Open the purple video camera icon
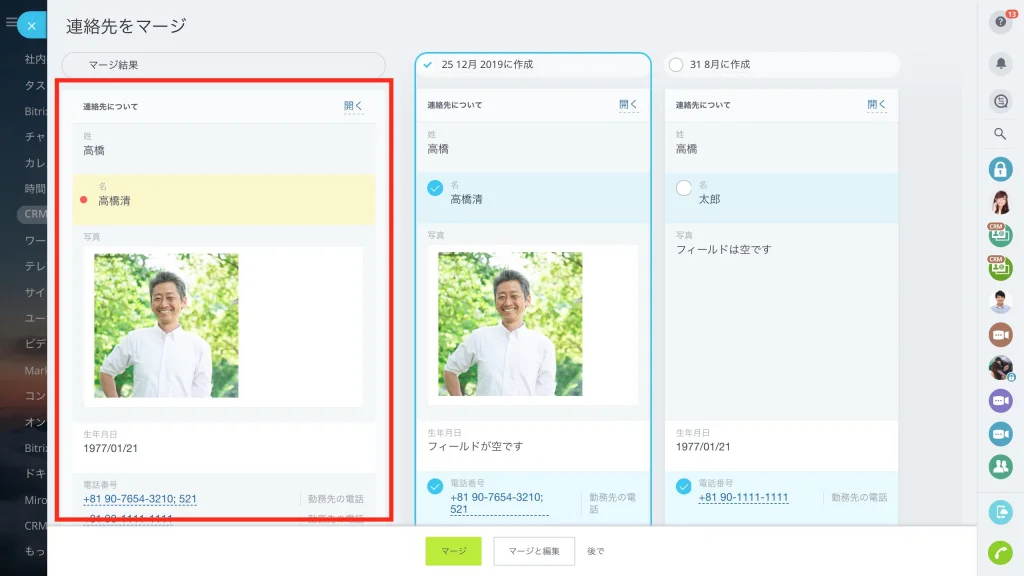 [1000, 400]
